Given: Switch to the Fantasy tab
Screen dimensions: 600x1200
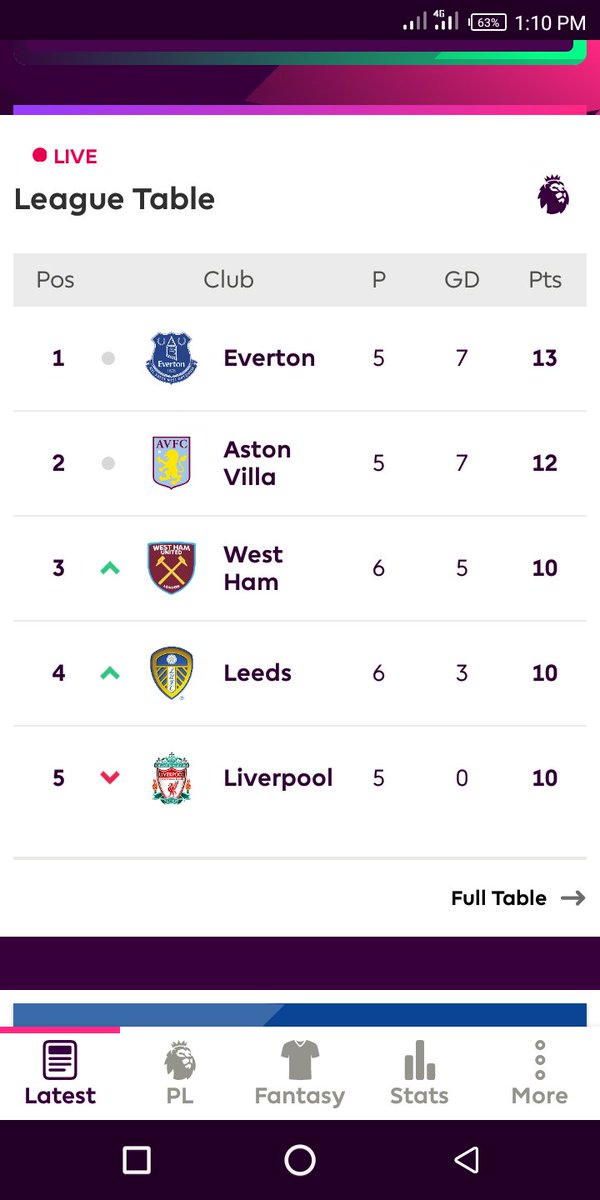Looking at the screenshot, I should coord(299,1074).
